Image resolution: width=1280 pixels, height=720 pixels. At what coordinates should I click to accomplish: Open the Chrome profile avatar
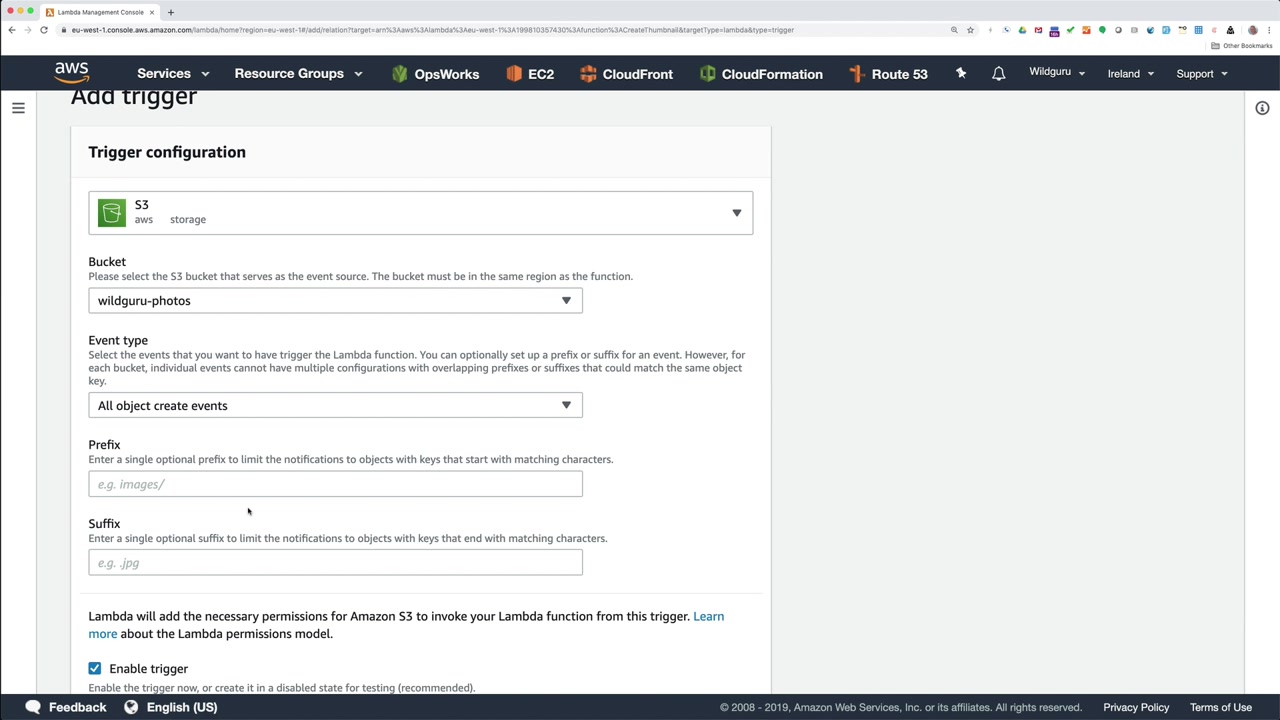click(1252, 30)
